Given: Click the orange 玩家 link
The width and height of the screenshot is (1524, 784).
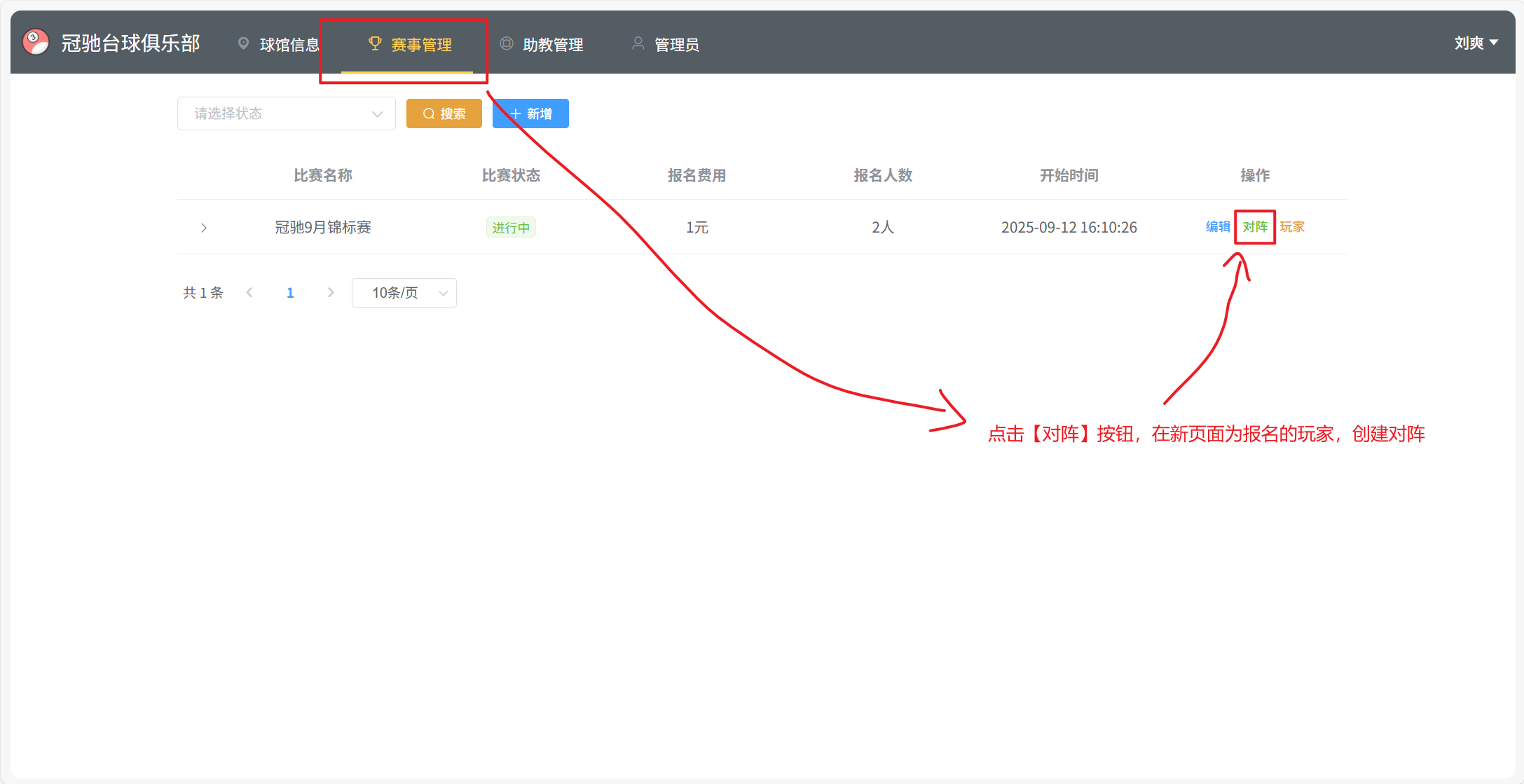Looking at the screenshot, I should [x=1292, y=227].
